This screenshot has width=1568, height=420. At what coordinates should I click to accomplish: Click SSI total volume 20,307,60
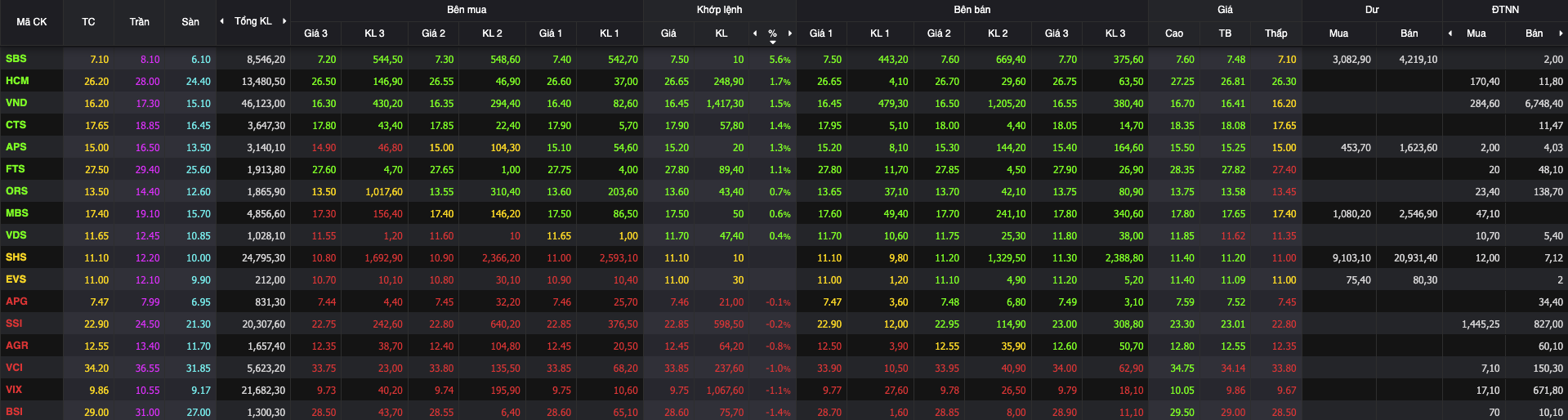263,324
